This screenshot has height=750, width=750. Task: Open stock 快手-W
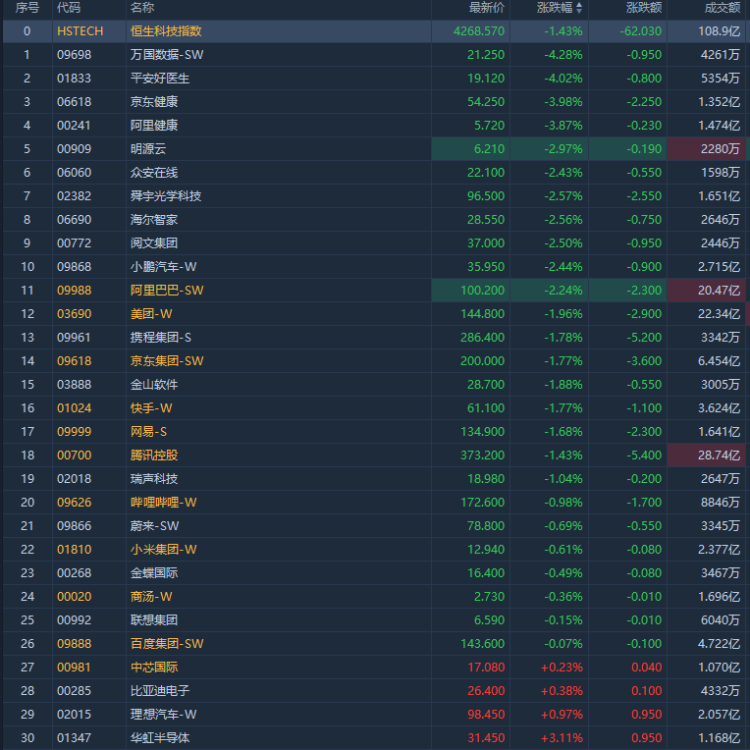(151, 408)
